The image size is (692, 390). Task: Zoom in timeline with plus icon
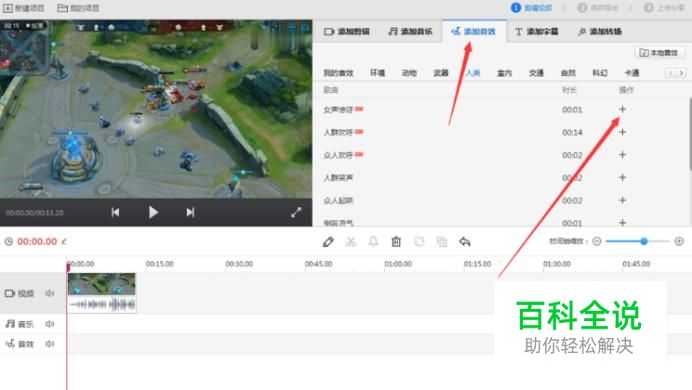[679, 241]
